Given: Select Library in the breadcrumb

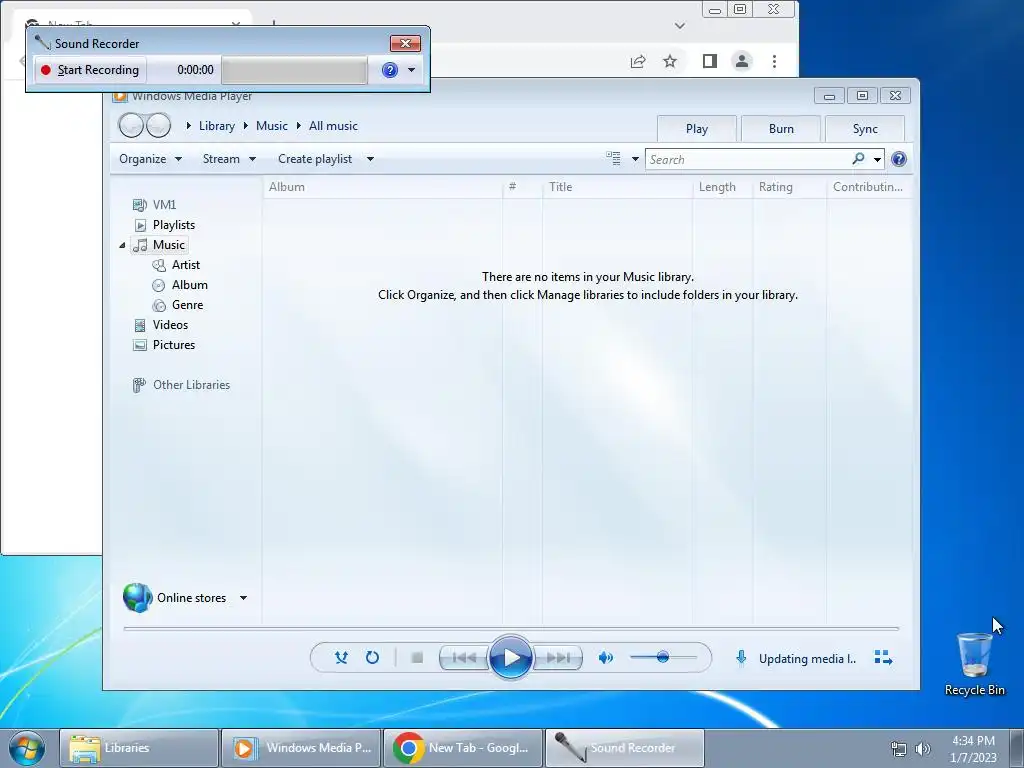Looking at the screenshot, I should click(x=217, y=126).
